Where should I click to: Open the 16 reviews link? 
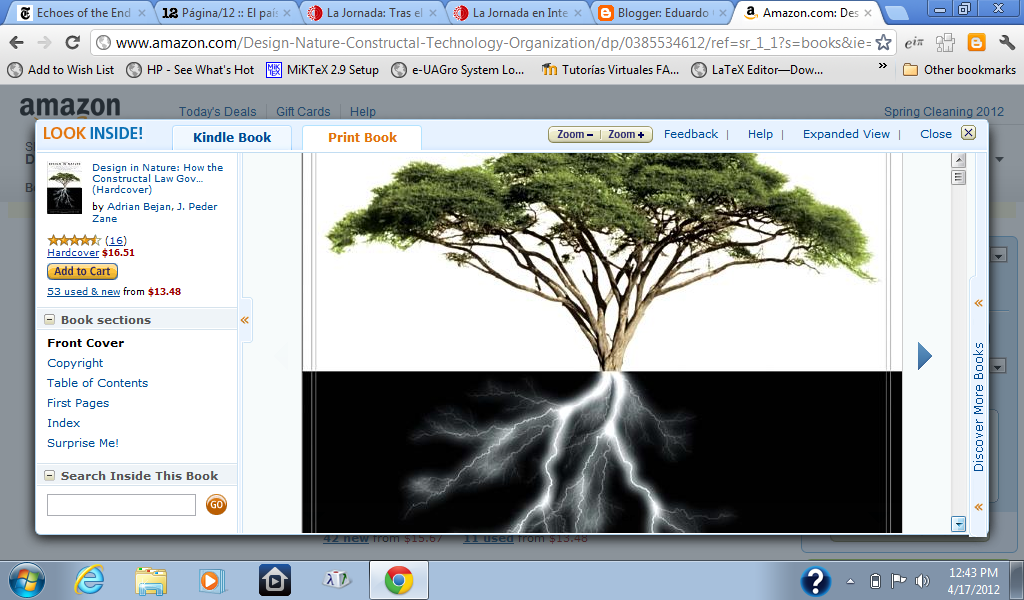tap(116, 240)
